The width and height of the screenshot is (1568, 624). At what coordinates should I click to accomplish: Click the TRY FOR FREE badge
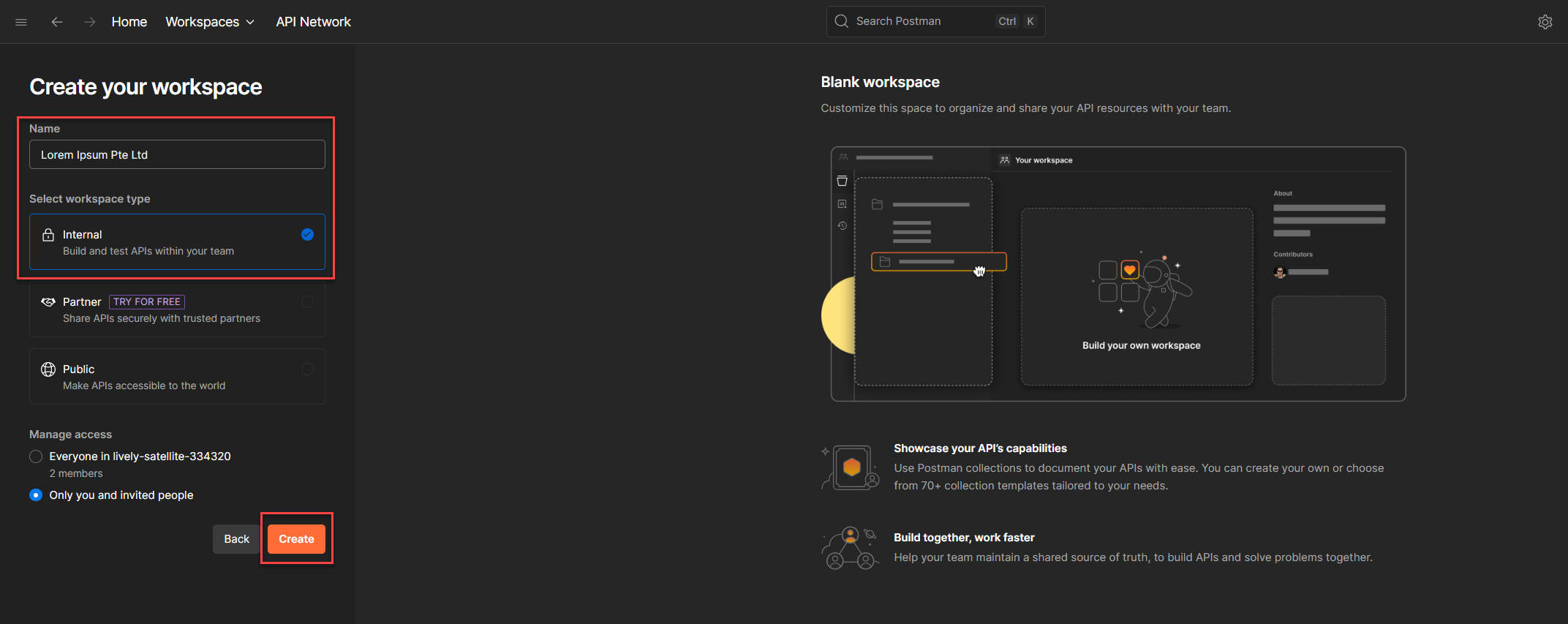coord(147,302)
